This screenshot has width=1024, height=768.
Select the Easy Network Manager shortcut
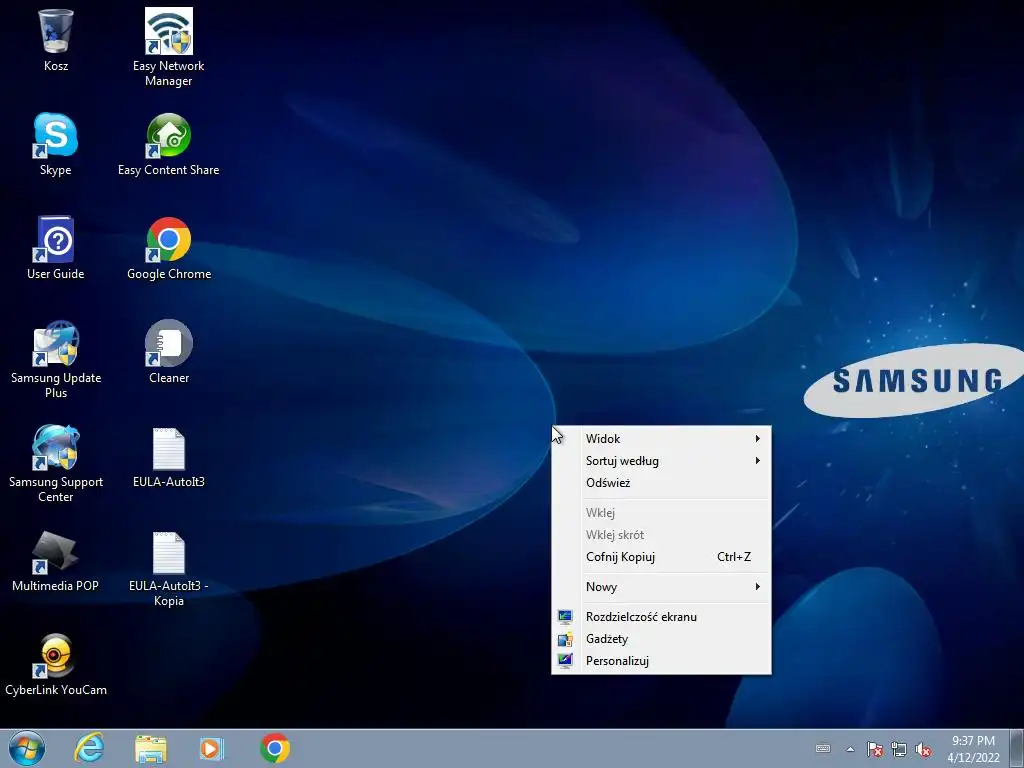(x=168, y=47)
